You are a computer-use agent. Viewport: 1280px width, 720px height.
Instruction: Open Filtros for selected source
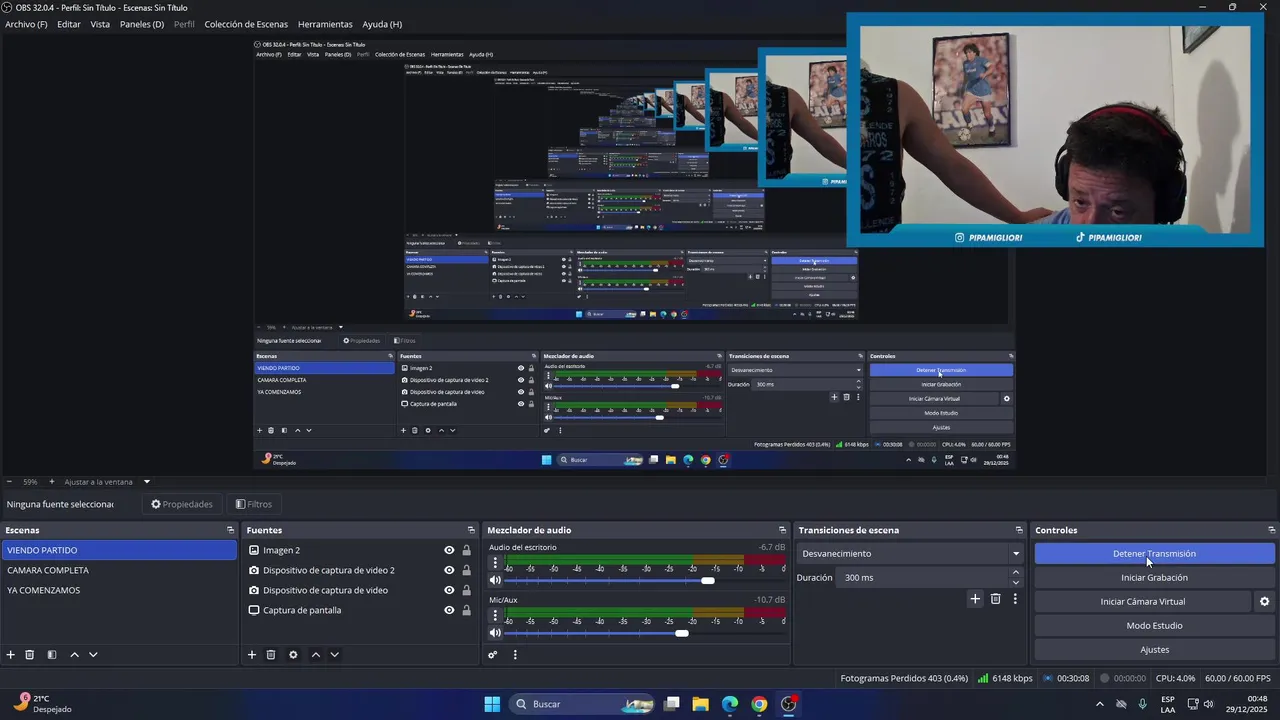(253, 504)
